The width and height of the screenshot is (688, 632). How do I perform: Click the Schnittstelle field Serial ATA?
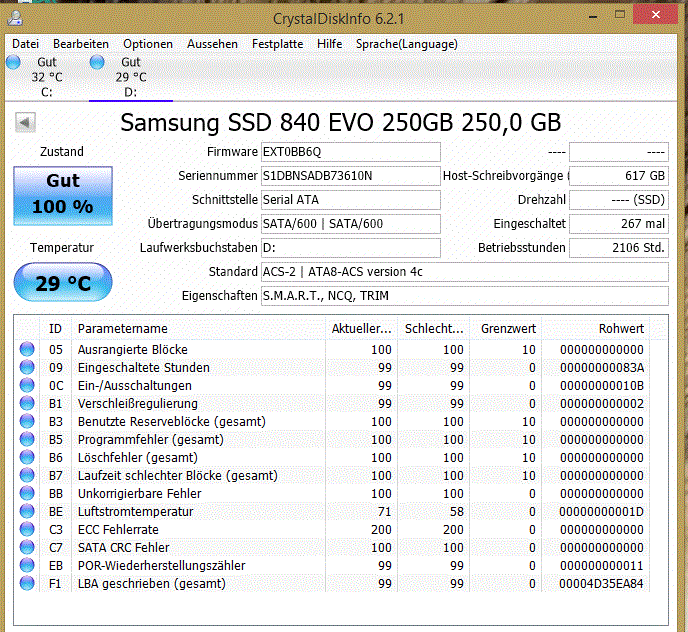point(351,200)
